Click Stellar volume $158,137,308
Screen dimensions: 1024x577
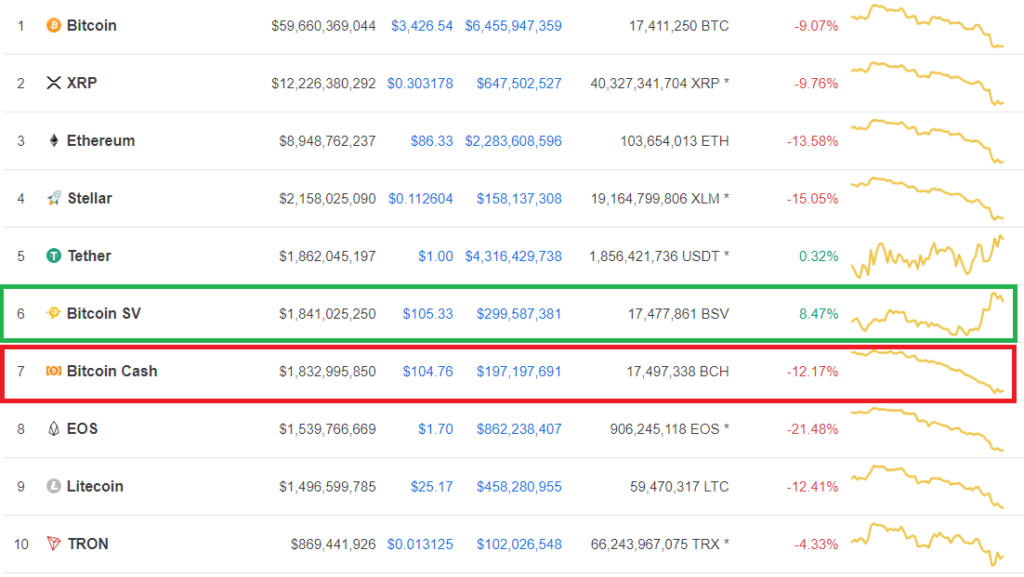519,198
